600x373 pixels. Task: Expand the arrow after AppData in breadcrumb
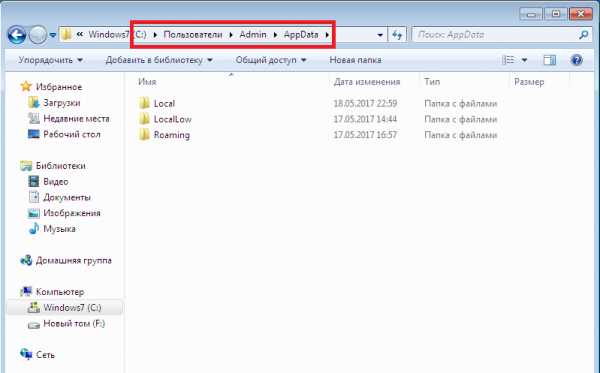(x=327, y=35)
